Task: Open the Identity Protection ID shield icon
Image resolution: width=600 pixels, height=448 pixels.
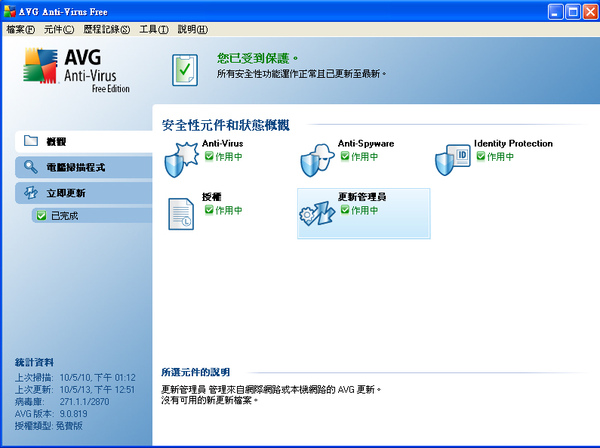Action: click(453, 160)
